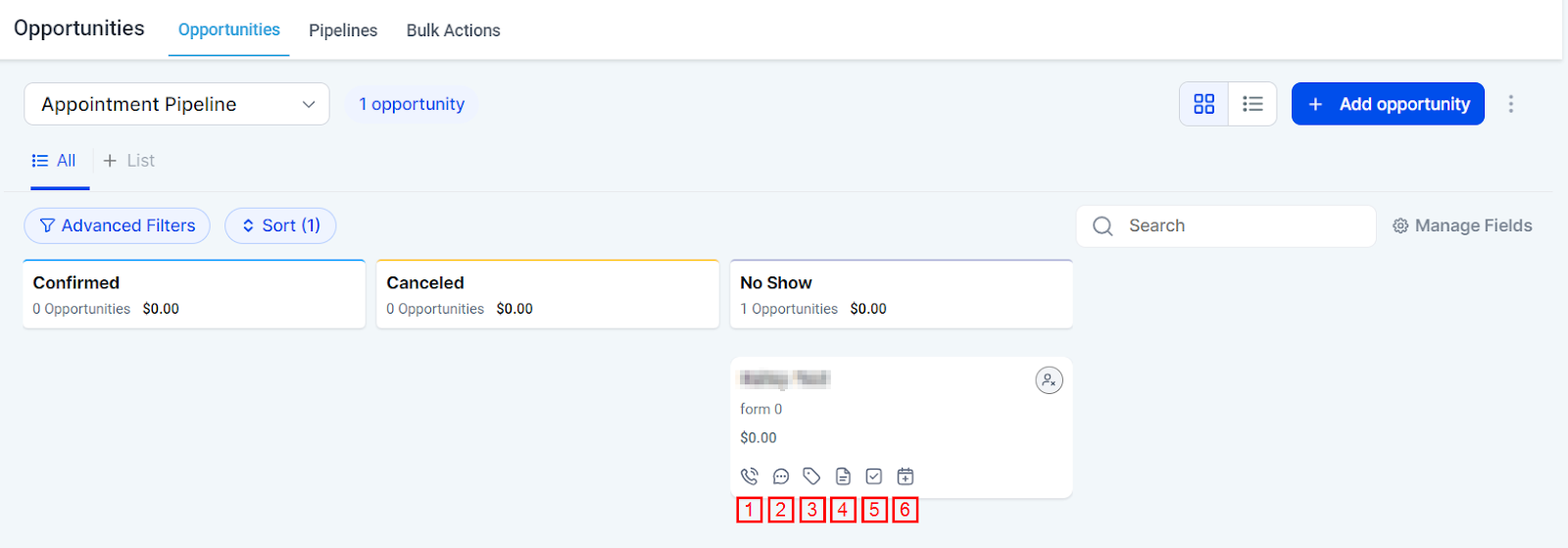Image resolution: width=1568 pixels, height=548 pixels.
Task: Open the Bulk Actions tab
Action: [x=454, y=30]
